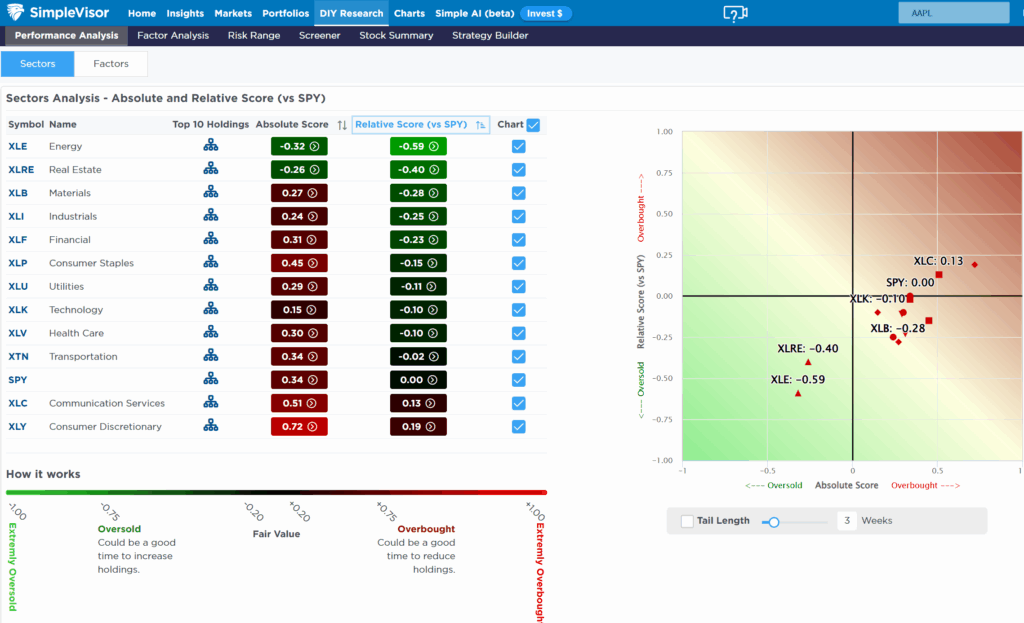Show Health Care XLV holdings icon
The height and width of the screenshot is (623, 1024).
click(210, 332)
